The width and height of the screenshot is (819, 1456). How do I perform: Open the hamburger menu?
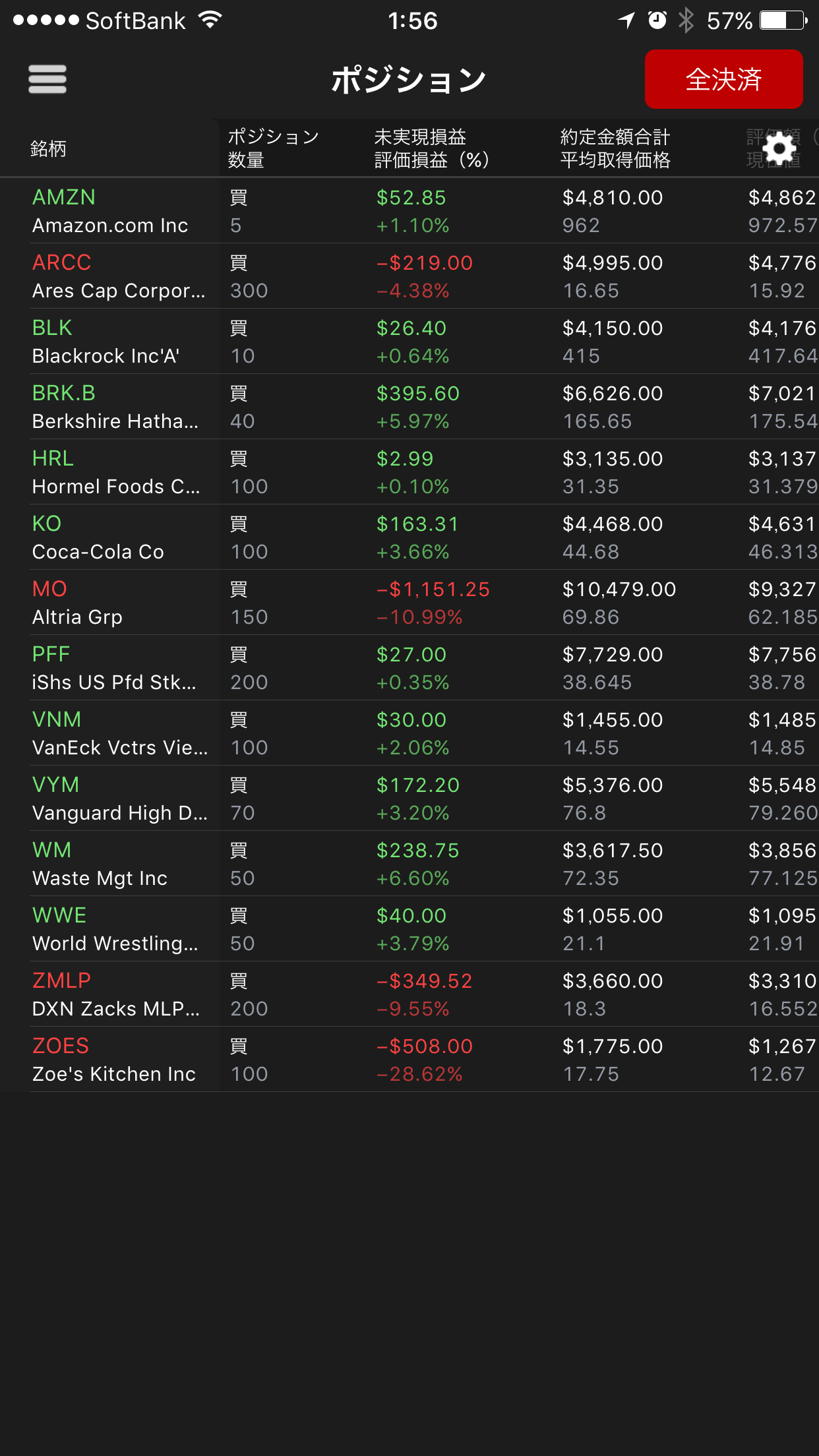tap(47, 79)
